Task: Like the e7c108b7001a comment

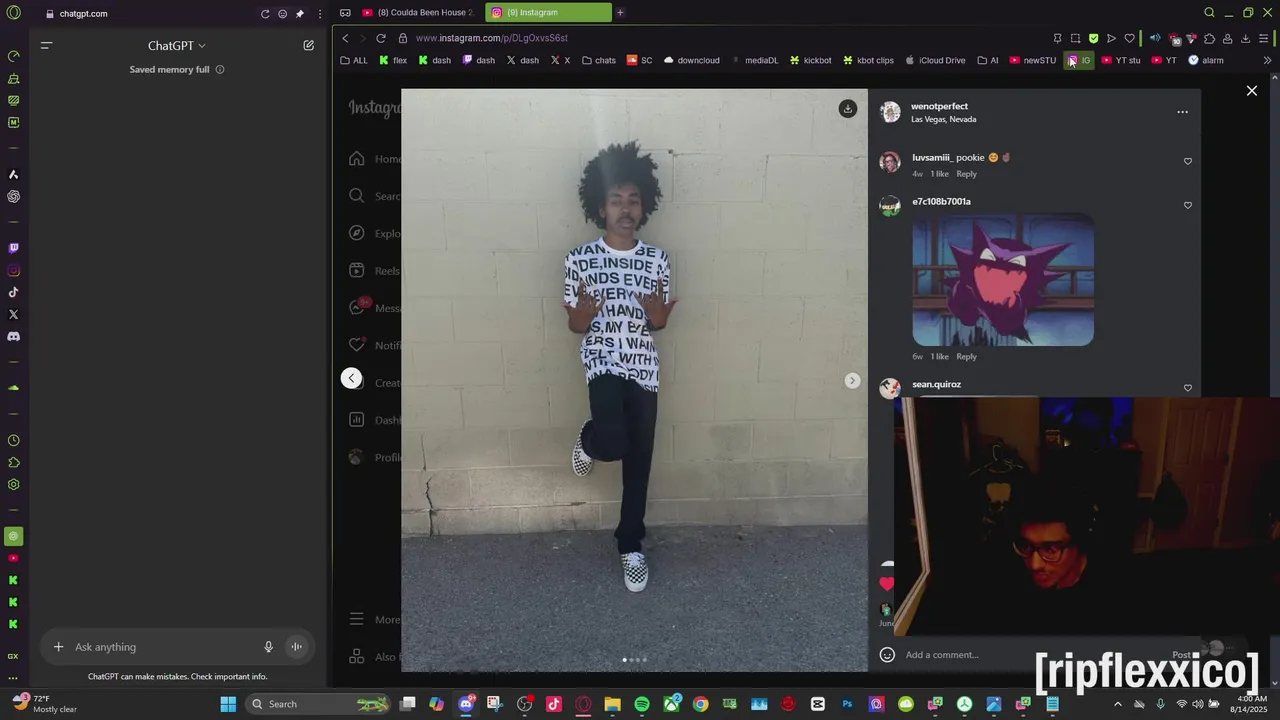Action: (x=1188, y=205)
